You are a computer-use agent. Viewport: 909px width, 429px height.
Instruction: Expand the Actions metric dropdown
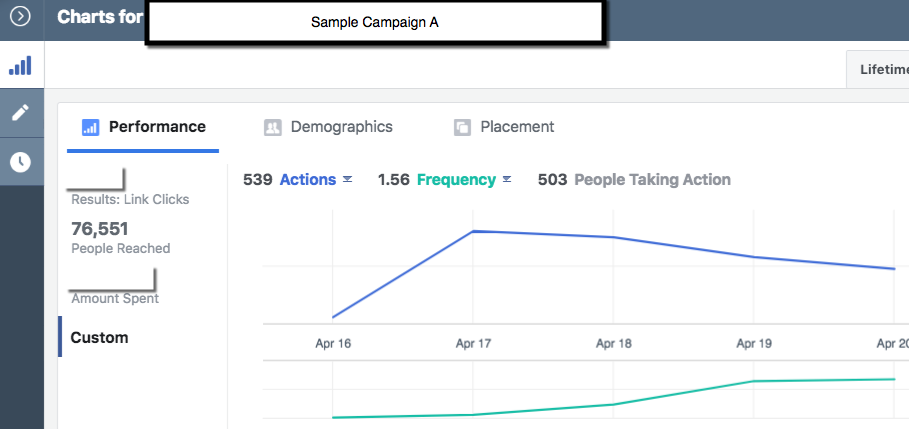point(347,180)
